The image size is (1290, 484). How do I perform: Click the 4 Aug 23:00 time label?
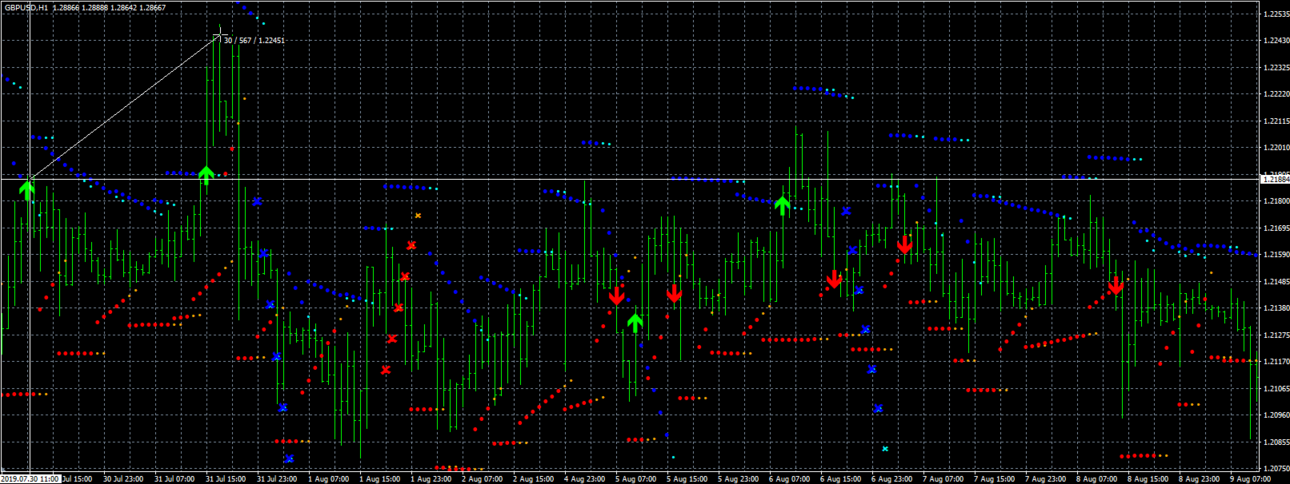(x=584, y=479)
